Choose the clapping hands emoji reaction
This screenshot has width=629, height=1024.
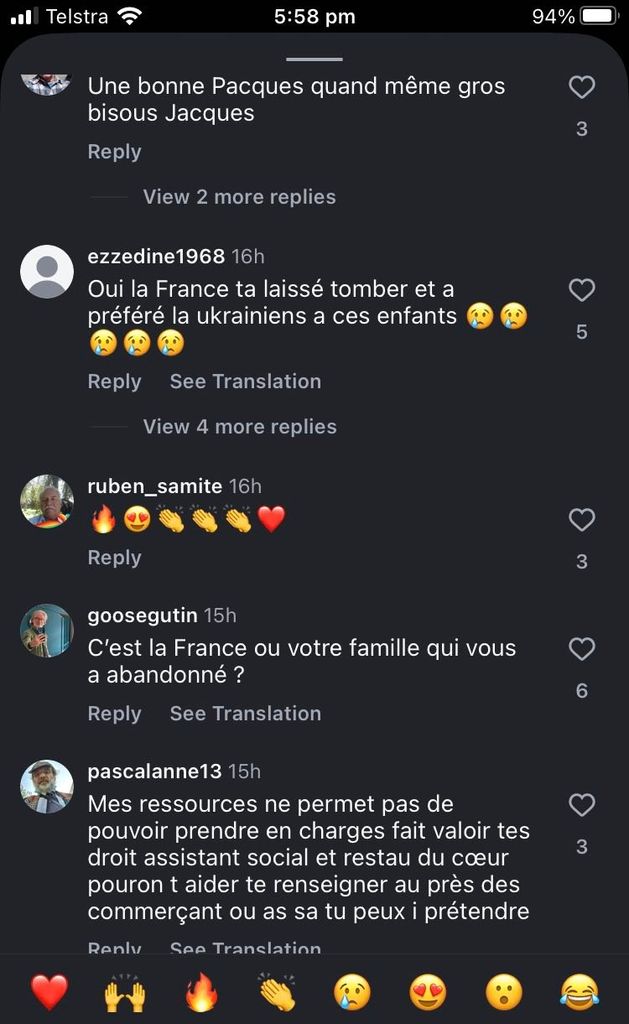[277, 992]
